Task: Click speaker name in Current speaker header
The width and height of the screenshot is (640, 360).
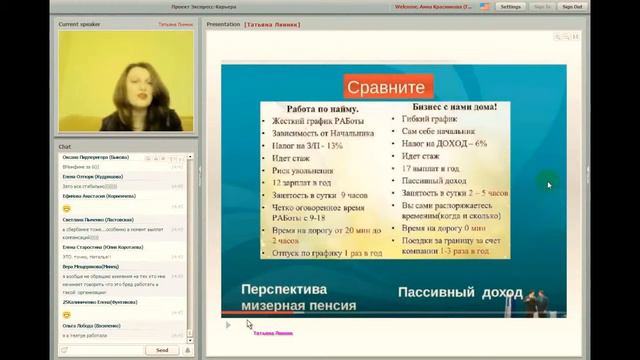Action: 176,24
